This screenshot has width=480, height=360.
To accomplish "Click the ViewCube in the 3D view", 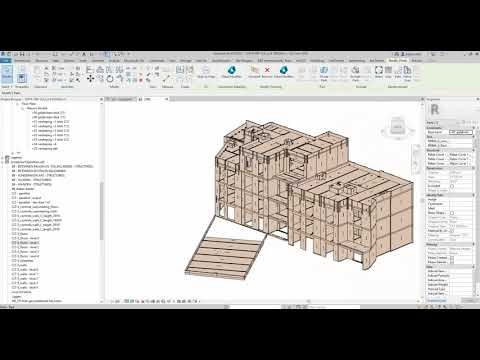I will click(x=397, y=127).
